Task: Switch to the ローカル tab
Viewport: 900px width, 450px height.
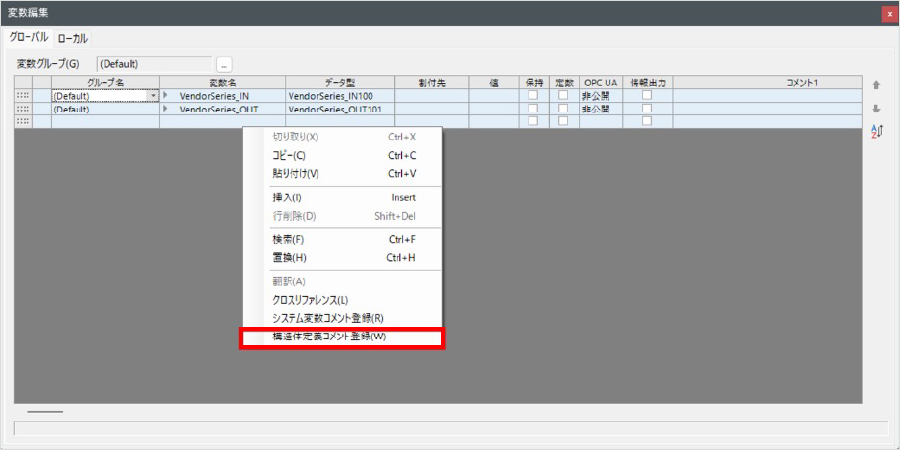Action: pos(72,39)
